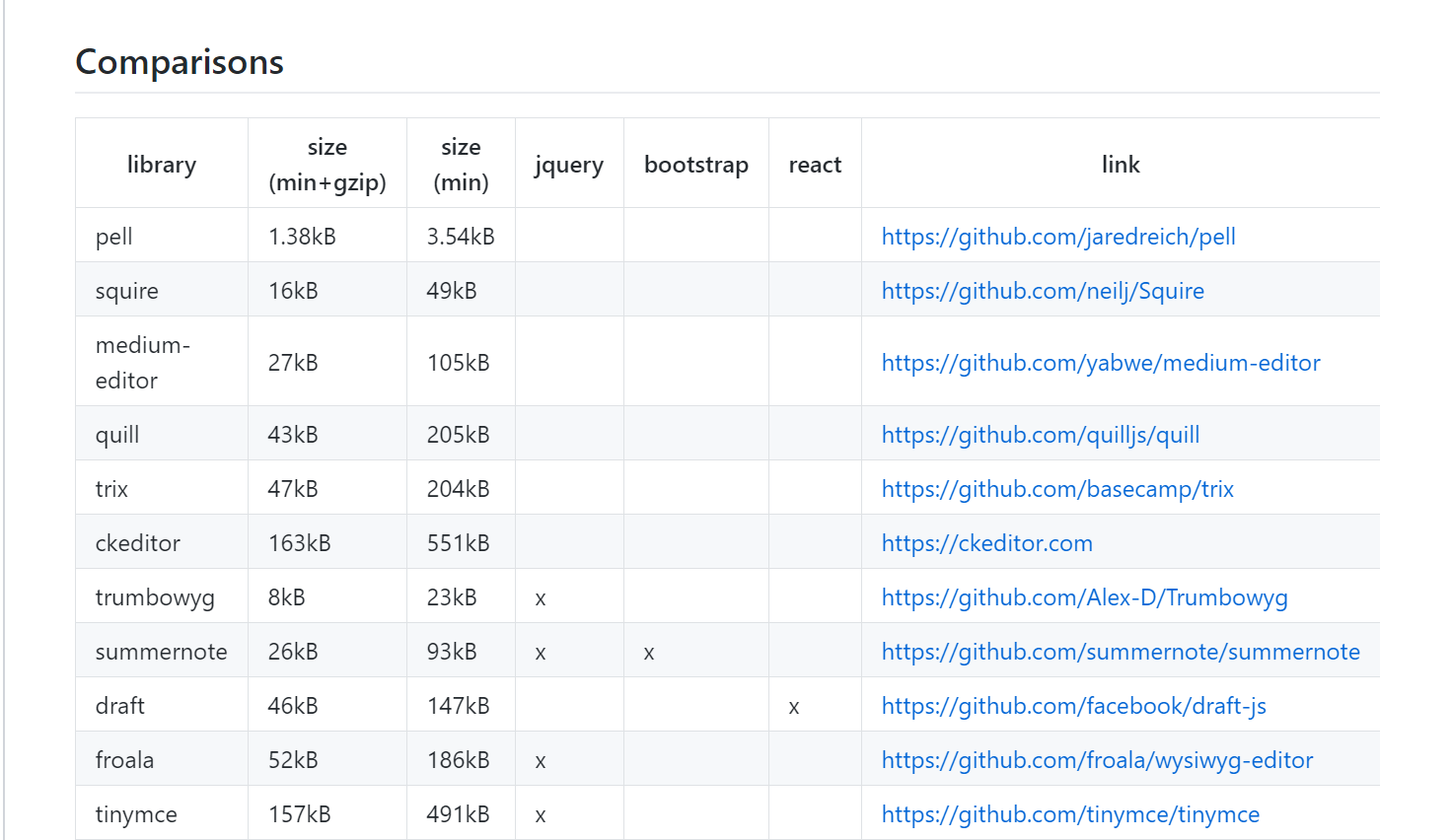Go to the ckeditor.com link
This screenshot has height=840, width=1451.
987,543
